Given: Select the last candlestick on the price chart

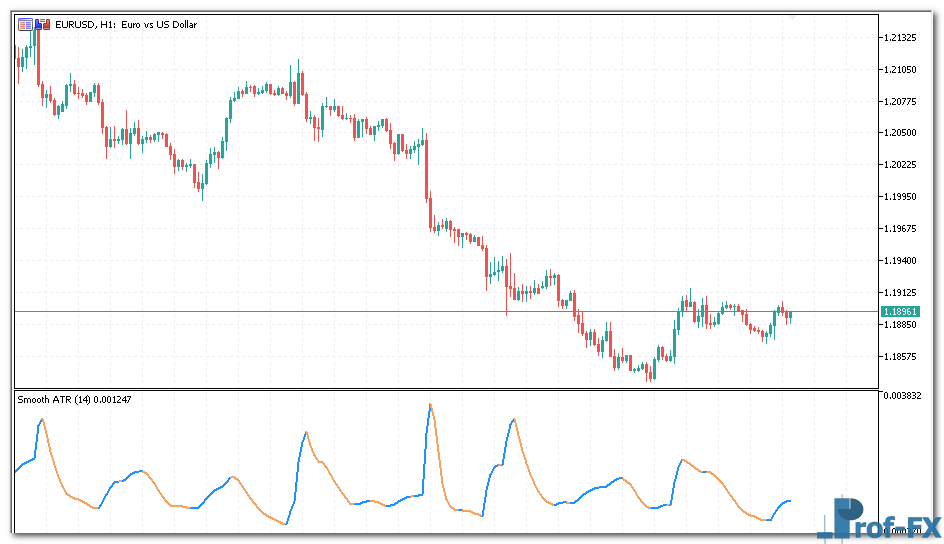Looking at the screenshot, I should pyautogui.click(x=789, y=316).
